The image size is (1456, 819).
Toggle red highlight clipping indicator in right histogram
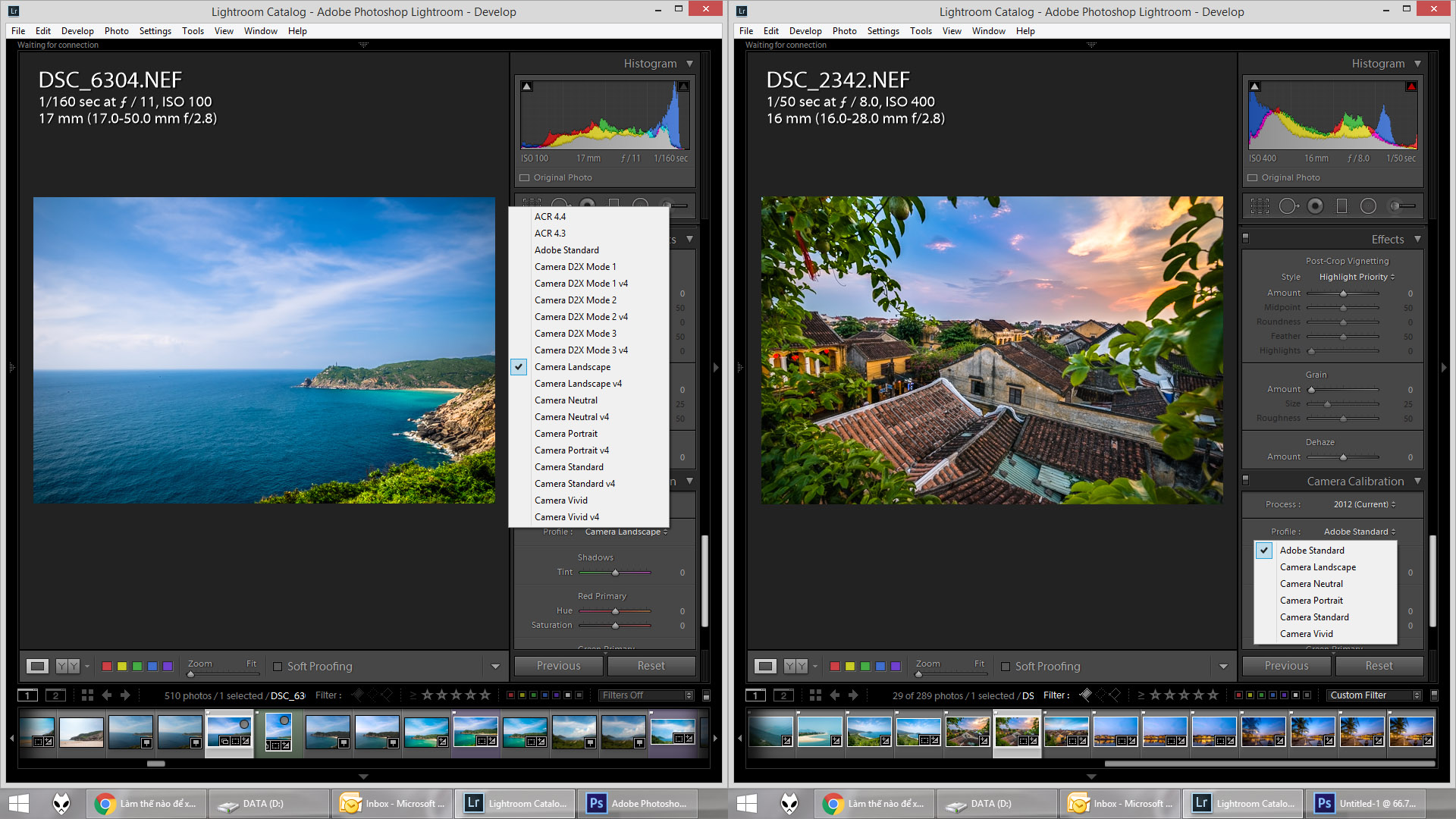point(1411,86)
